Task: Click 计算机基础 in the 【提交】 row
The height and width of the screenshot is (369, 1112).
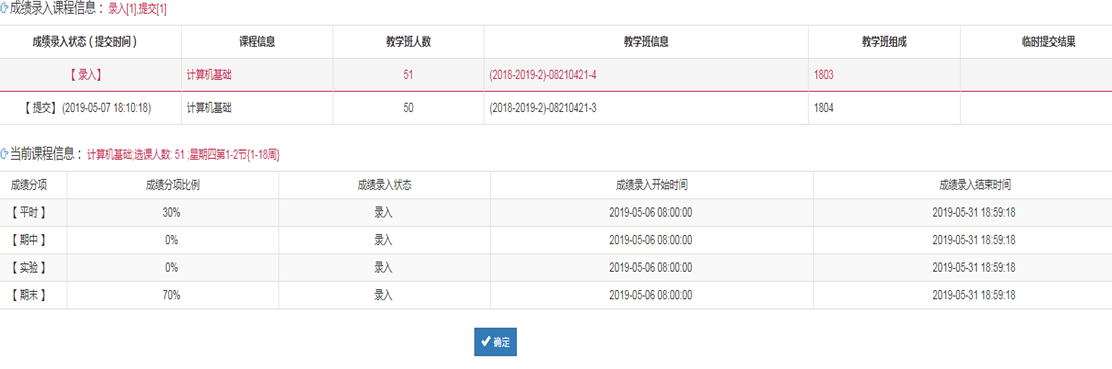Action: point(208,108)
